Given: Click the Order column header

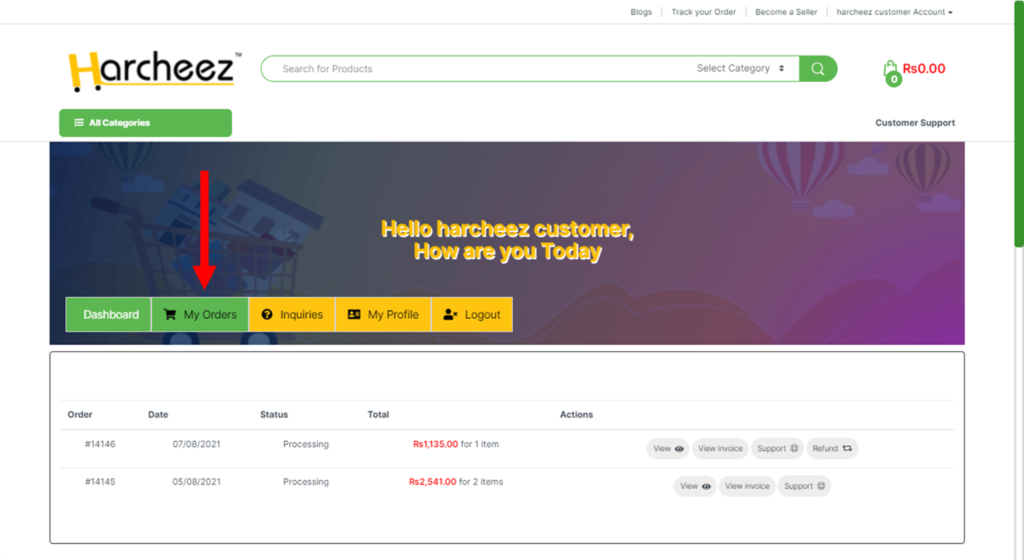Looking at the screenshot, I should [80, 414].
